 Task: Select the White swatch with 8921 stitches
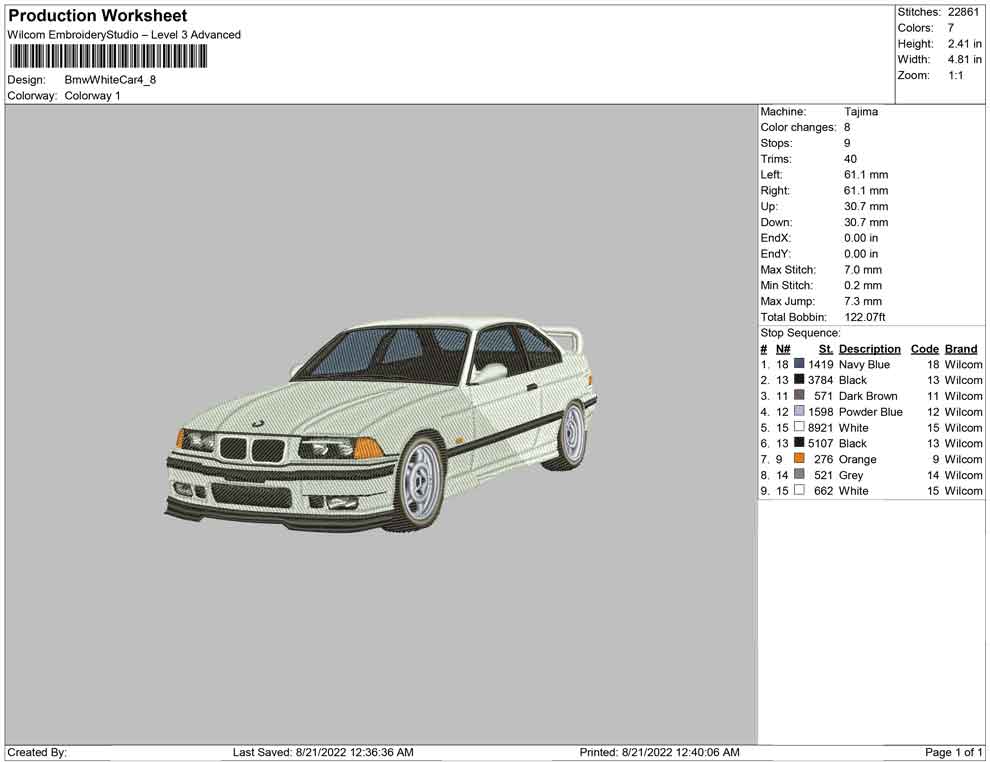click(799, 428)
